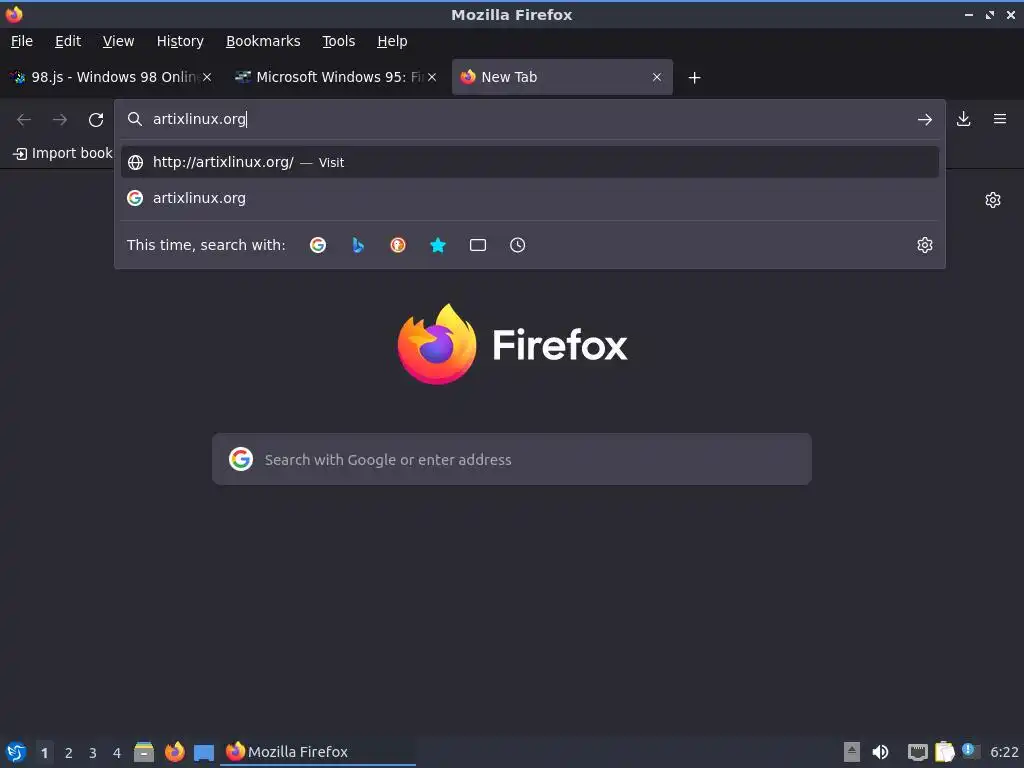Open the Help menu

click(x=392, y=41)
